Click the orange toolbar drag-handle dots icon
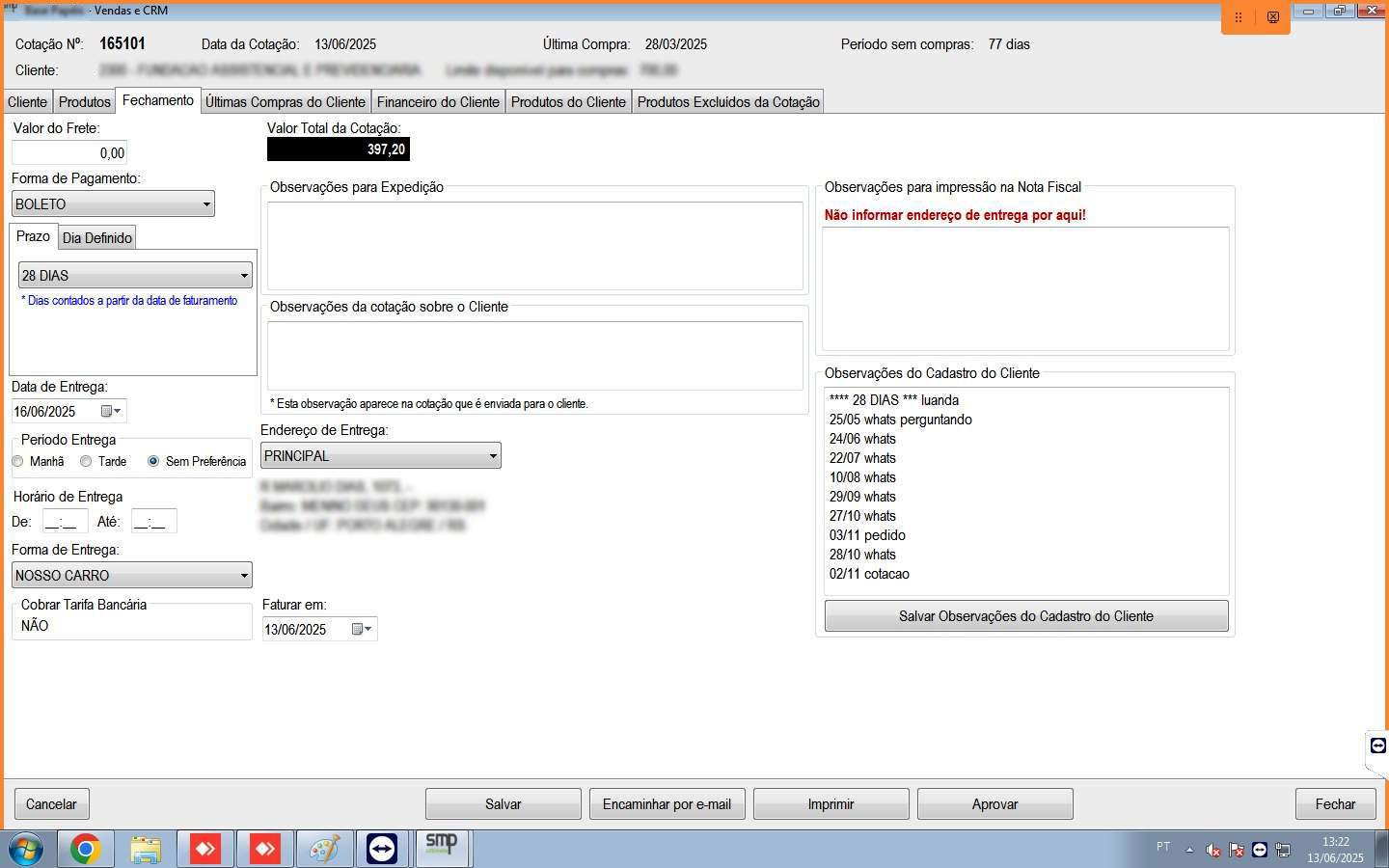 tap(1239, 17)
